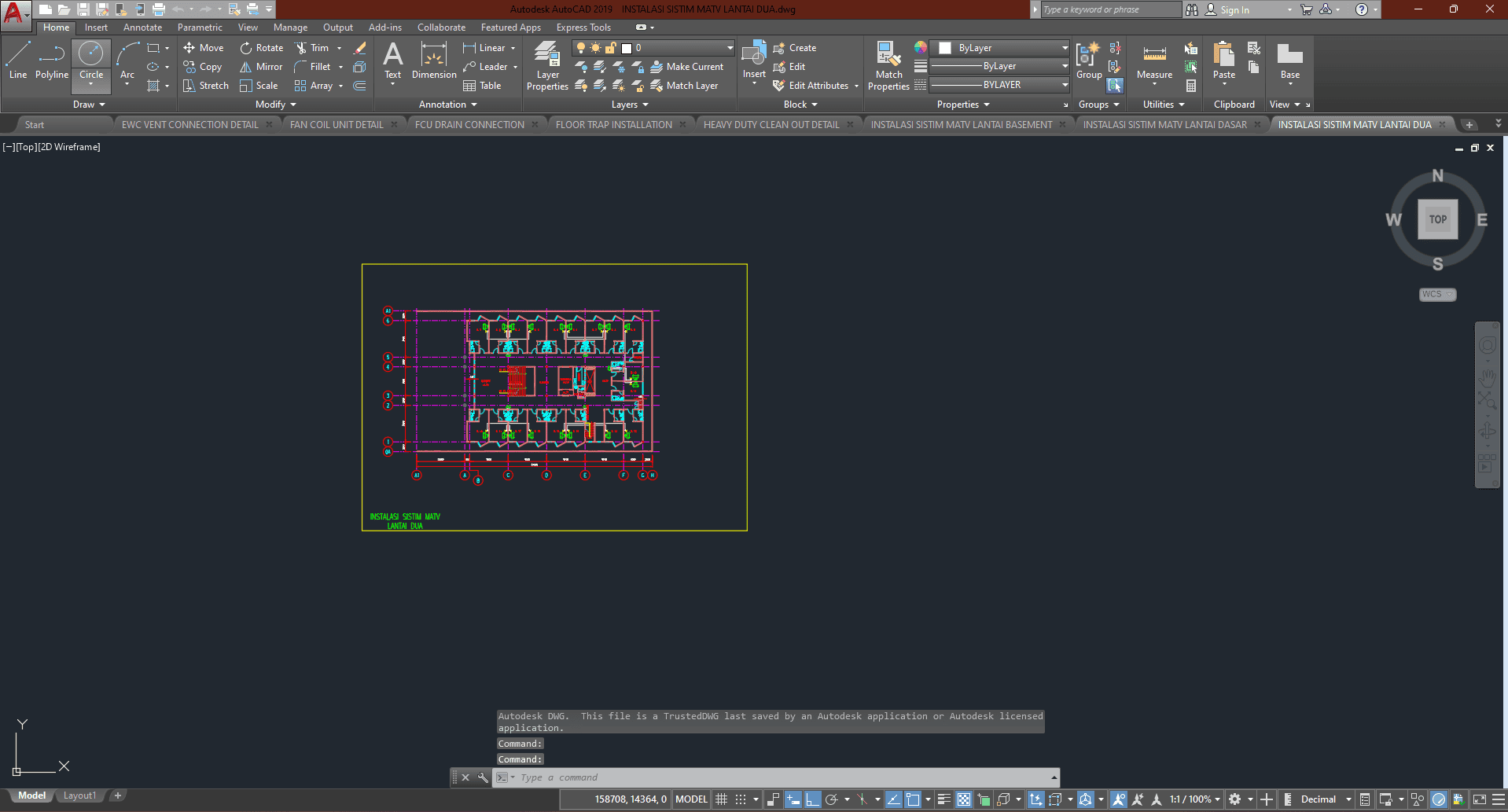Expand the Draw panel

tap(89, 105)
